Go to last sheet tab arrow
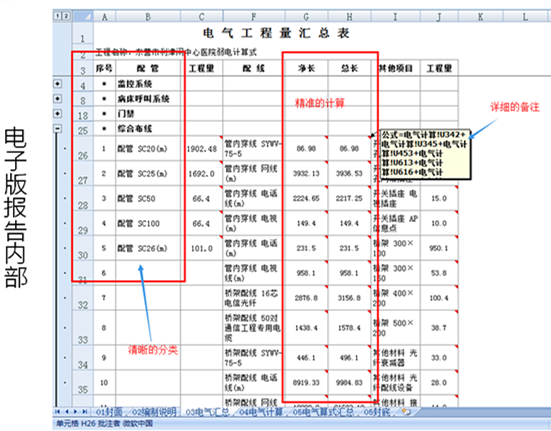This screenshot has width=551, height=431. tap(84, 411)
